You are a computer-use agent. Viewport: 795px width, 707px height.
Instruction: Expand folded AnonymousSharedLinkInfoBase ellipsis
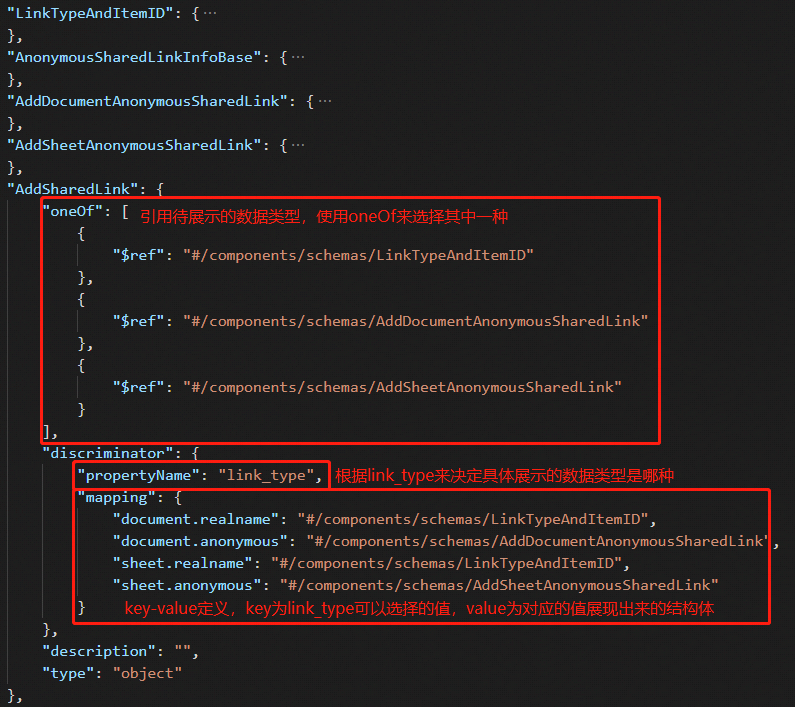tap(298, 57)
